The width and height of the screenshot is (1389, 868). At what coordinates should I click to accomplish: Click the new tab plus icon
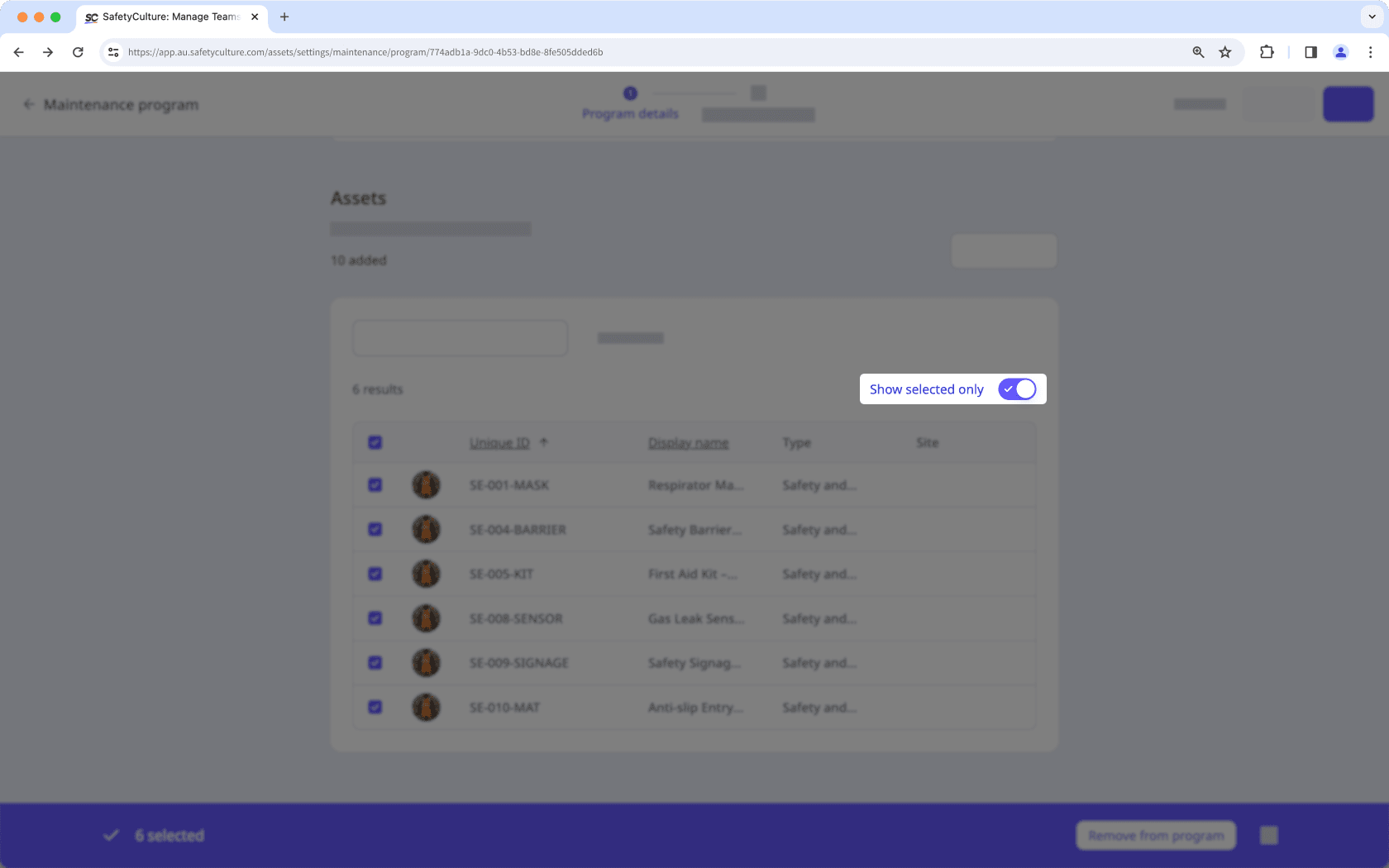click(x=284, y=17)
